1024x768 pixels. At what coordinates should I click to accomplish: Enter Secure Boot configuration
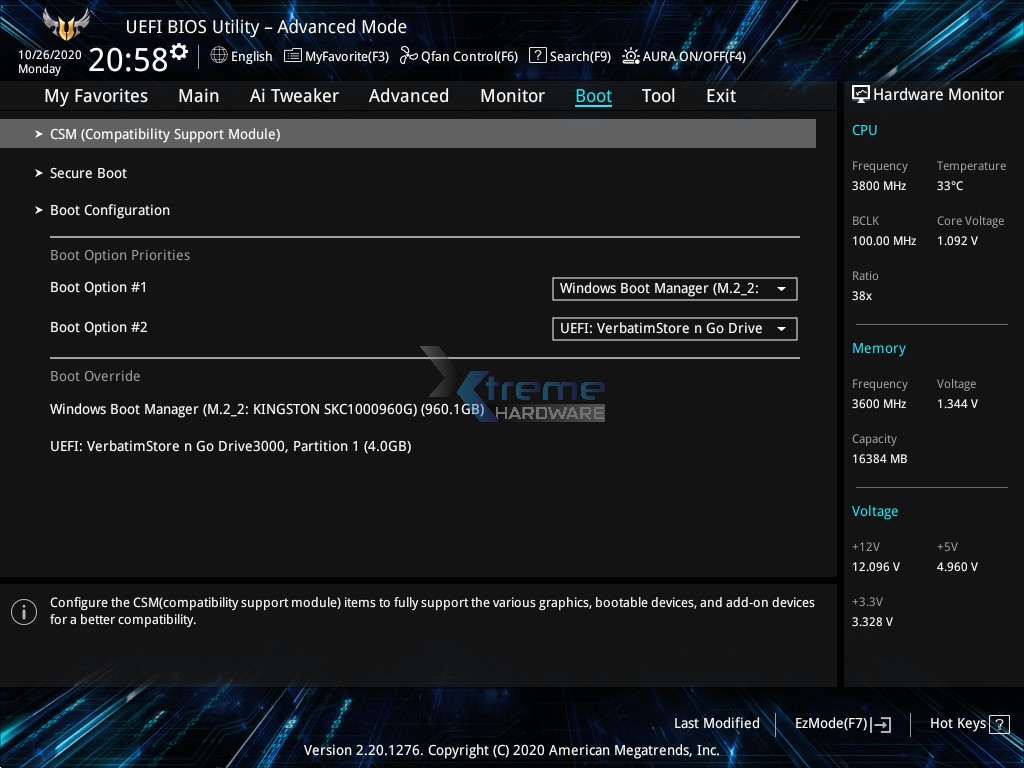[88, 172]
